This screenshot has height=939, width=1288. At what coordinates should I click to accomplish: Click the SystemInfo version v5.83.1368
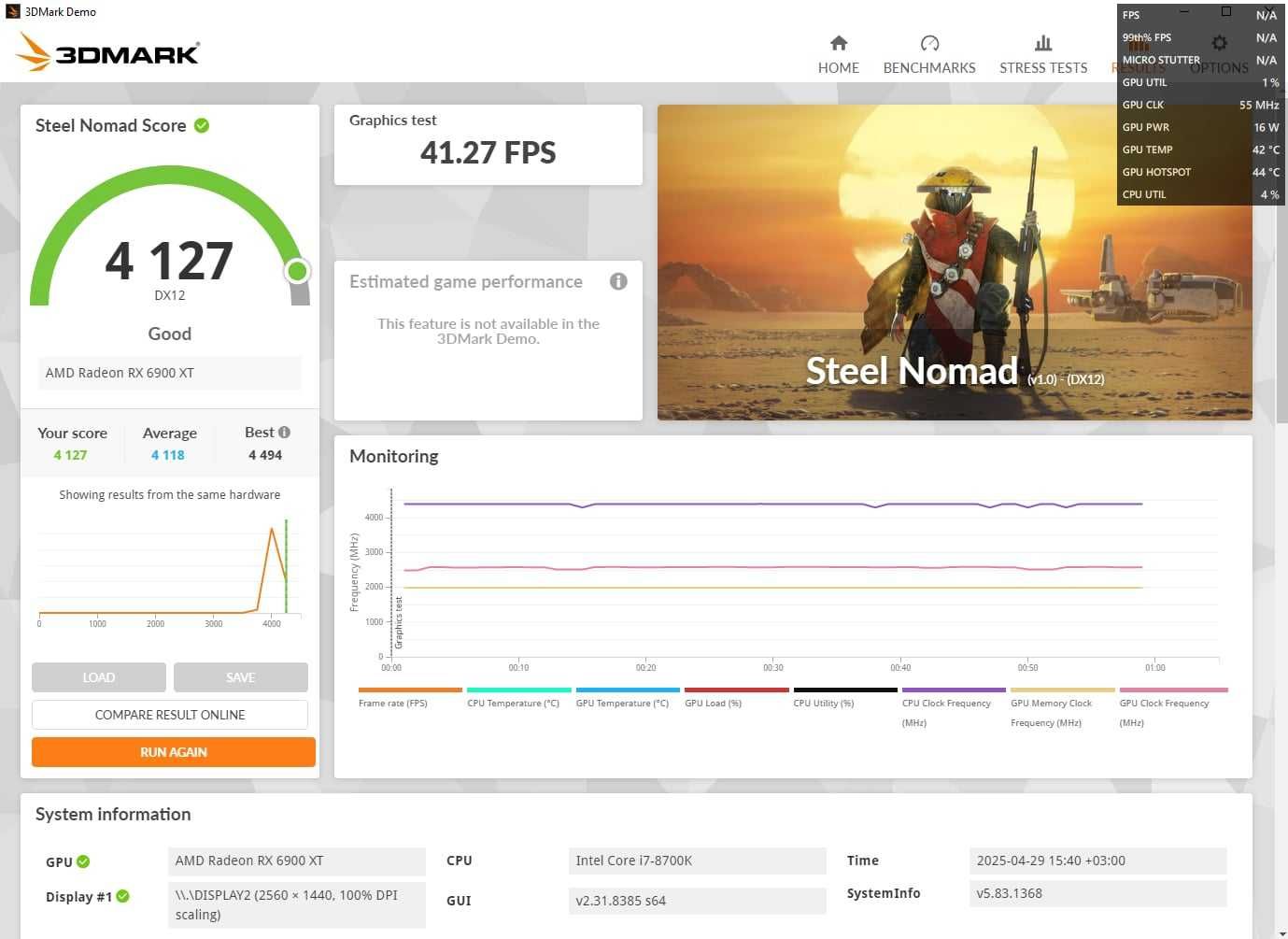[x=1097, y=893]
